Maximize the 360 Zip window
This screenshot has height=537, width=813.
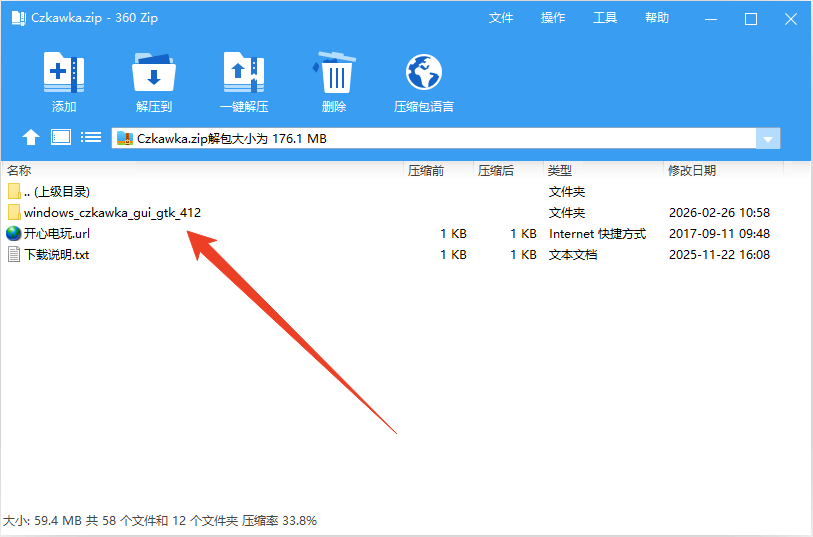750,19
